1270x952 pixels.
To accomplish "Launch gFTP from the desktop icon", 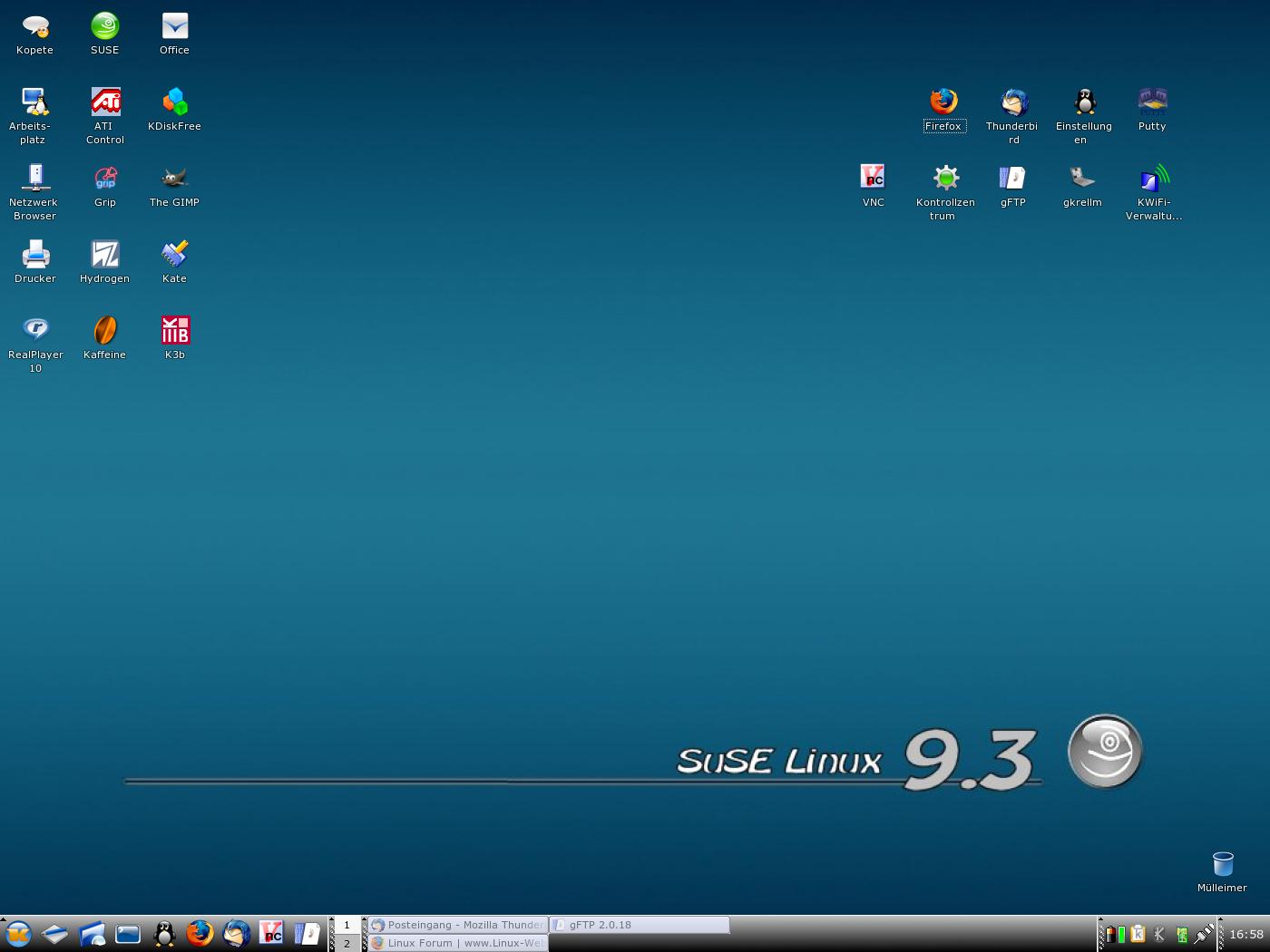I will pyautogui.click(x=1012, y=187).
